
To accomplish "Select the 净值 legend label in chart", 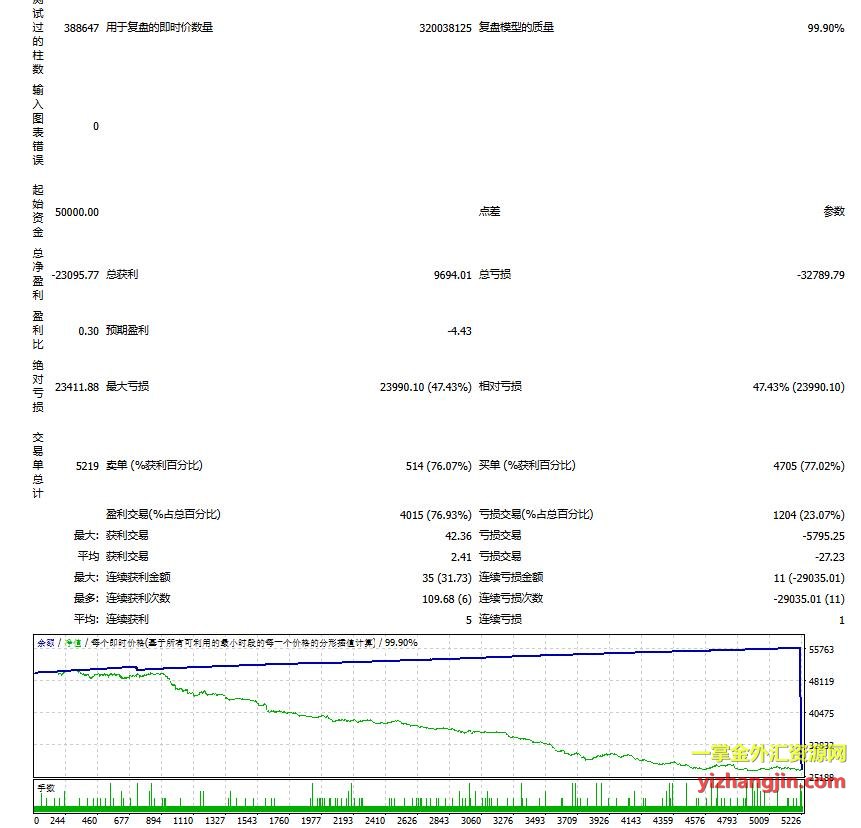I will (x=72, y=643).
